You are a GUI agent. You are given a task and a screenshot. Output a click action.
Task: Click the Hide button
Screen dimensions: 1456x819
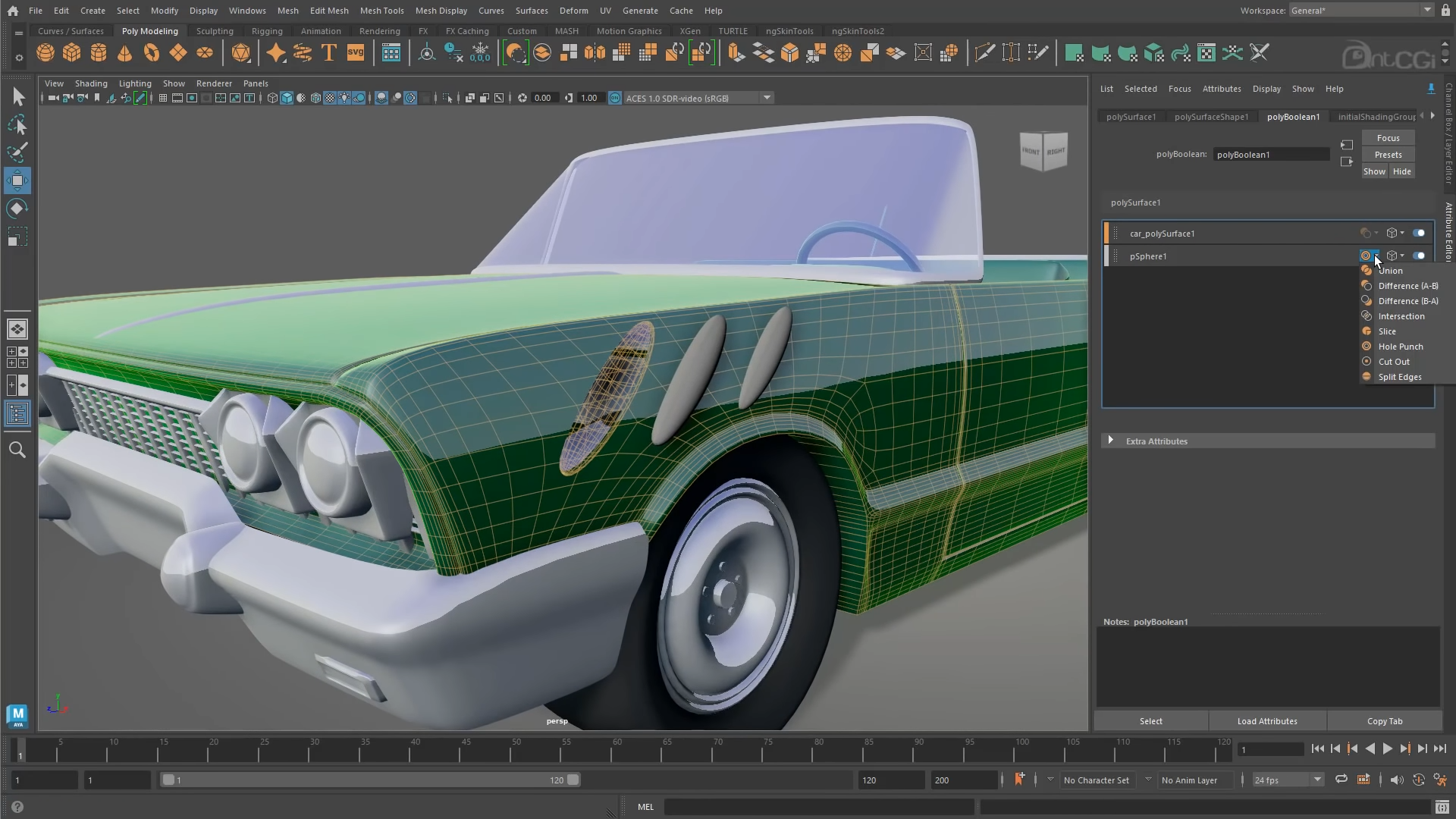1401,171
